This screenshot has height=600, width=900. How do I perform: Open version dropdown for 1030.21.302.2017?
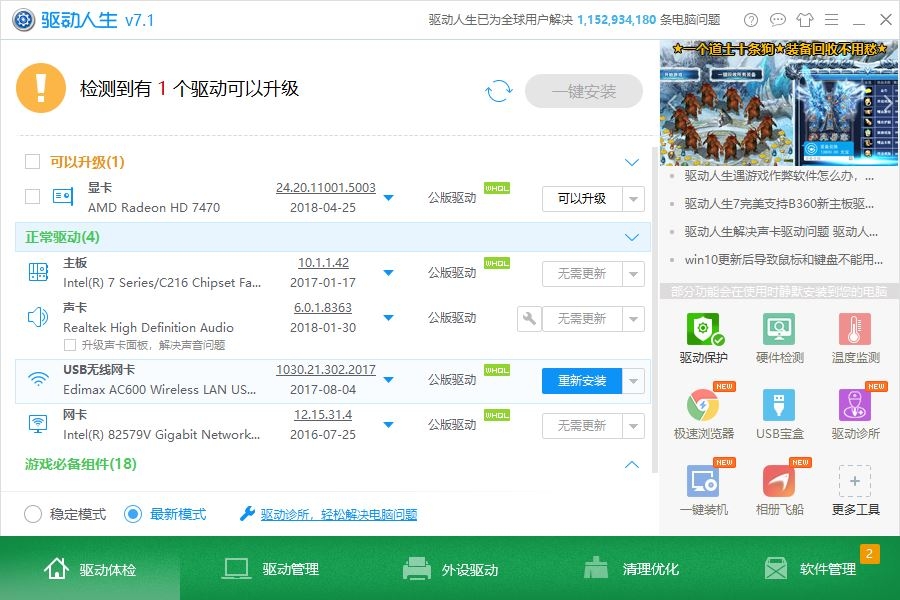click(x=389, y=380)
